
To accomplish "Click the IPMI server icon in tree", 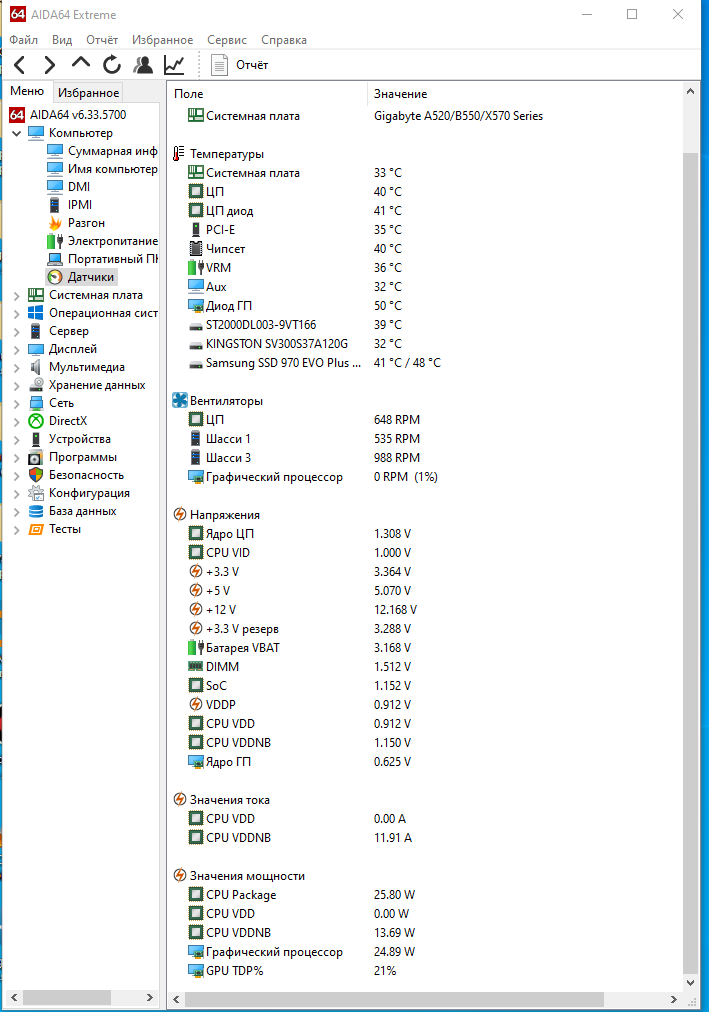I will pyautogui.click(x=55, y=205).
